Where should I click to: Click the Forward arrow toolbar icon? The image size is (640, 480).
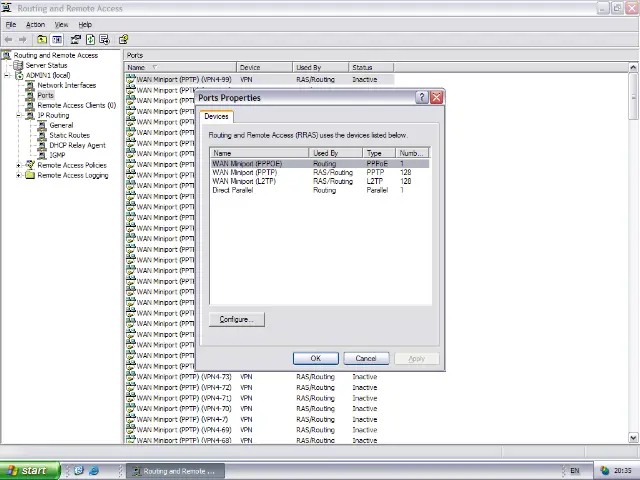point(22,40)
